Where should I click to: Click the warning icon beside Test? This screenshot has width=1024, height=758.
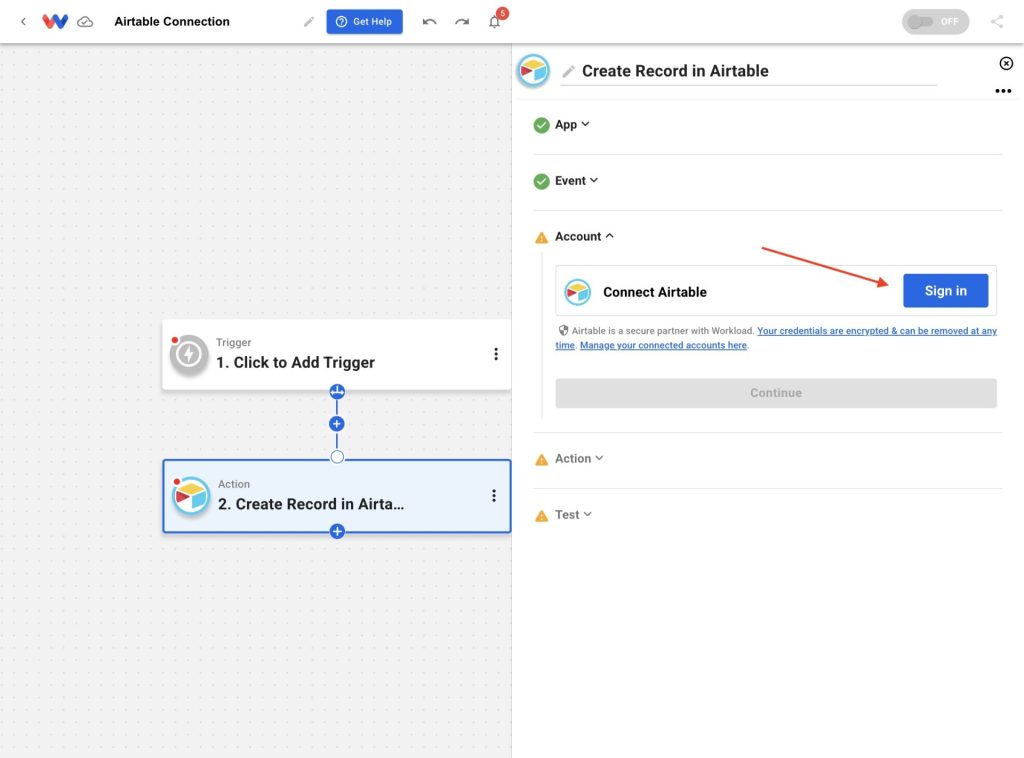pos(541,516)
